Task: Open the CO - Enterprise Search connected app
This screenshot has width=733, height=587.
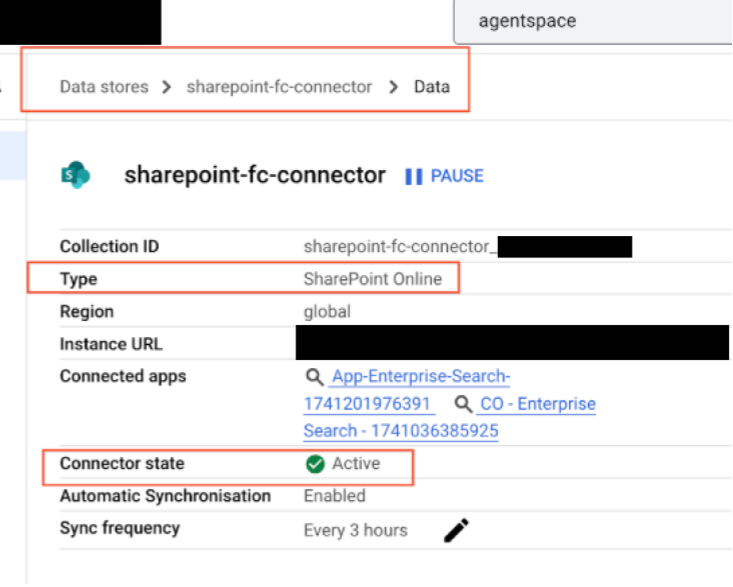Action: coord(538,404)
